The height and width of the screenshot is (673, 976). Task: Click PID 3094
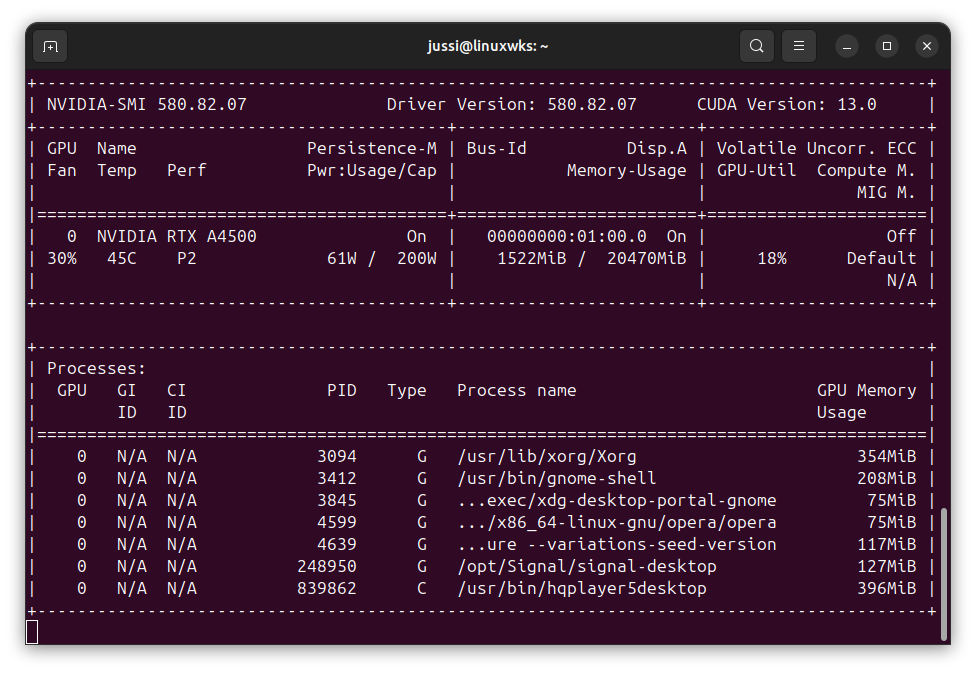pos(337,456)
